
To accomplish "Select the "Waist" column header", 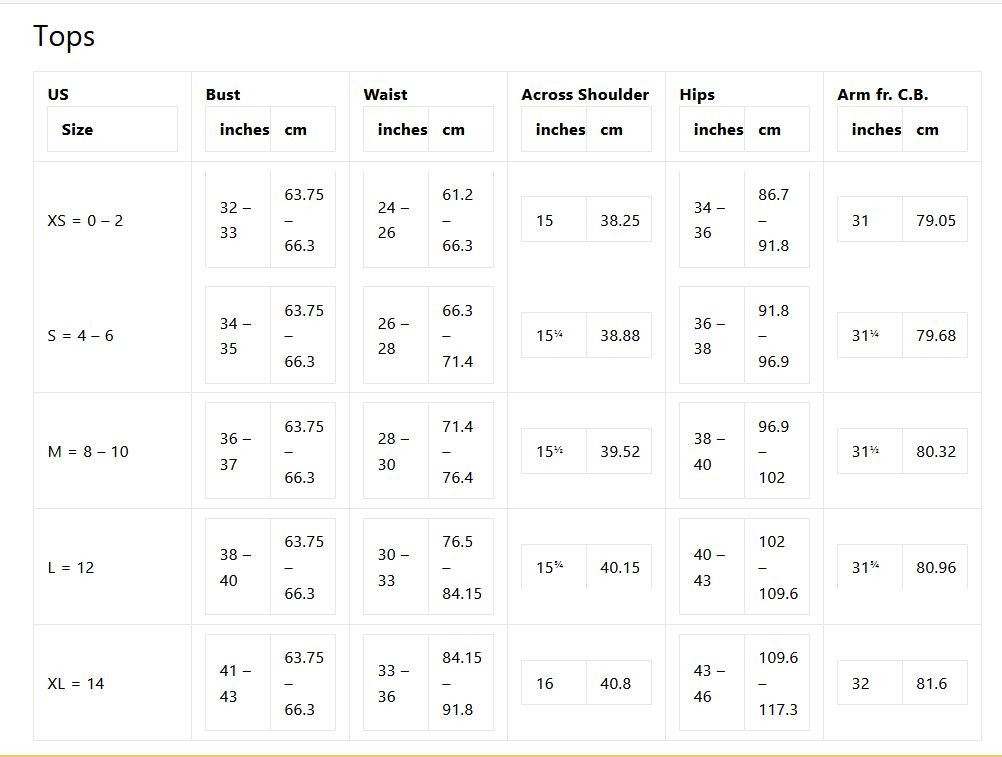I will [385, 94].
